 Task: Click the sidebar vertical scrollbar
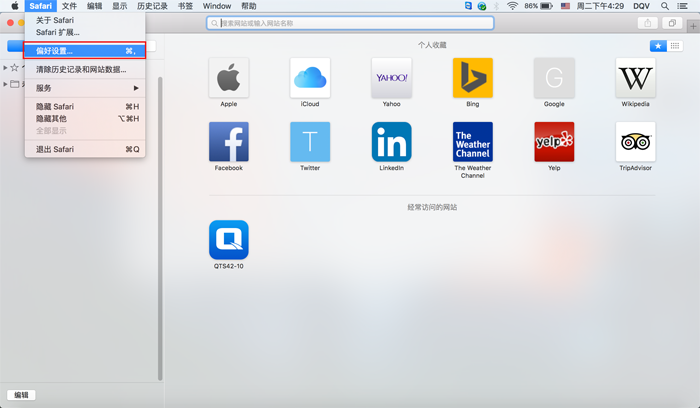(x=160, y=229)
